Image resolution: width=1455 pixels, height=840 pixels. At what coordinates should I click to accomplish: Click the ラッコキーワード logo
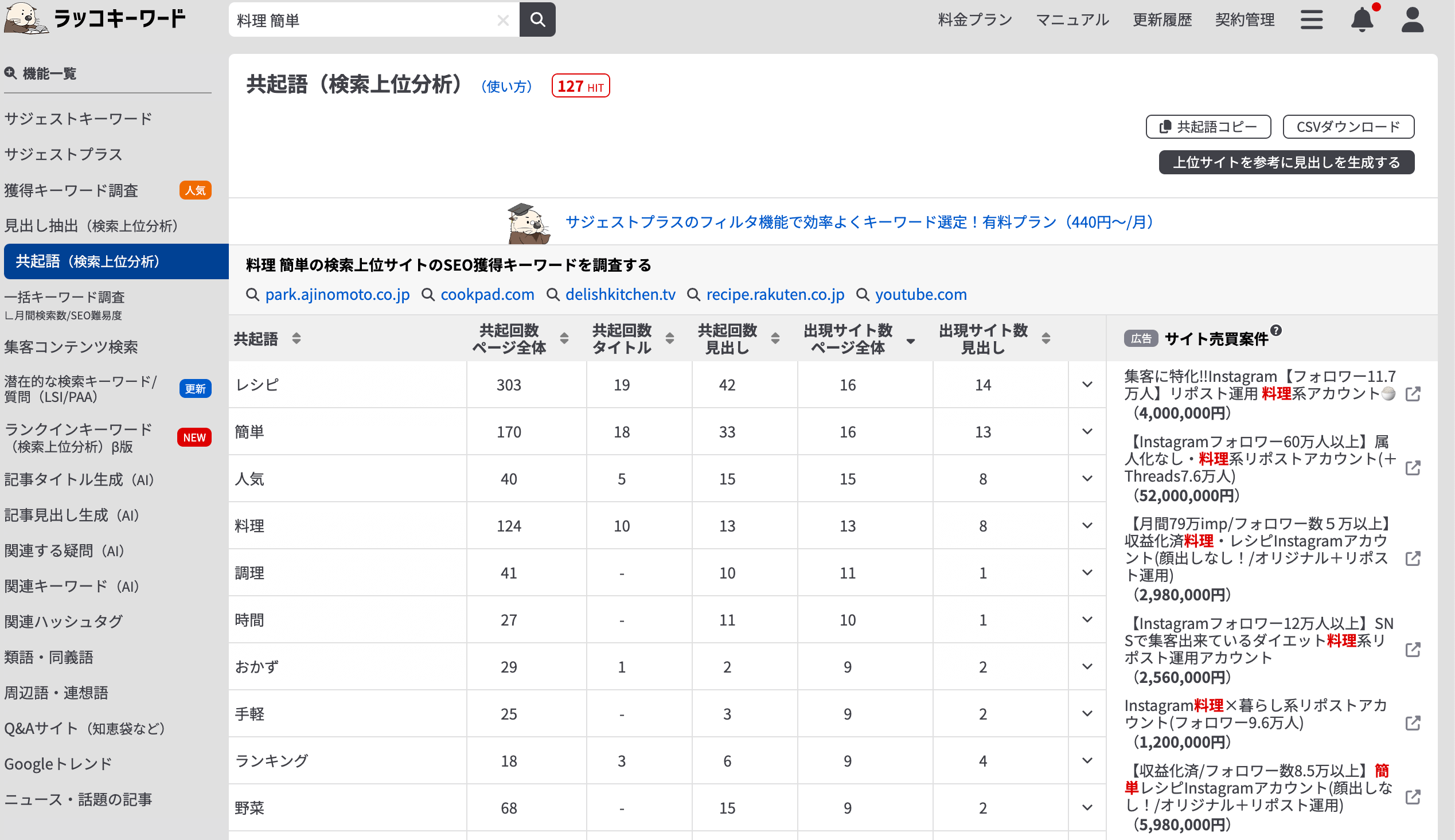pos(96,18)
